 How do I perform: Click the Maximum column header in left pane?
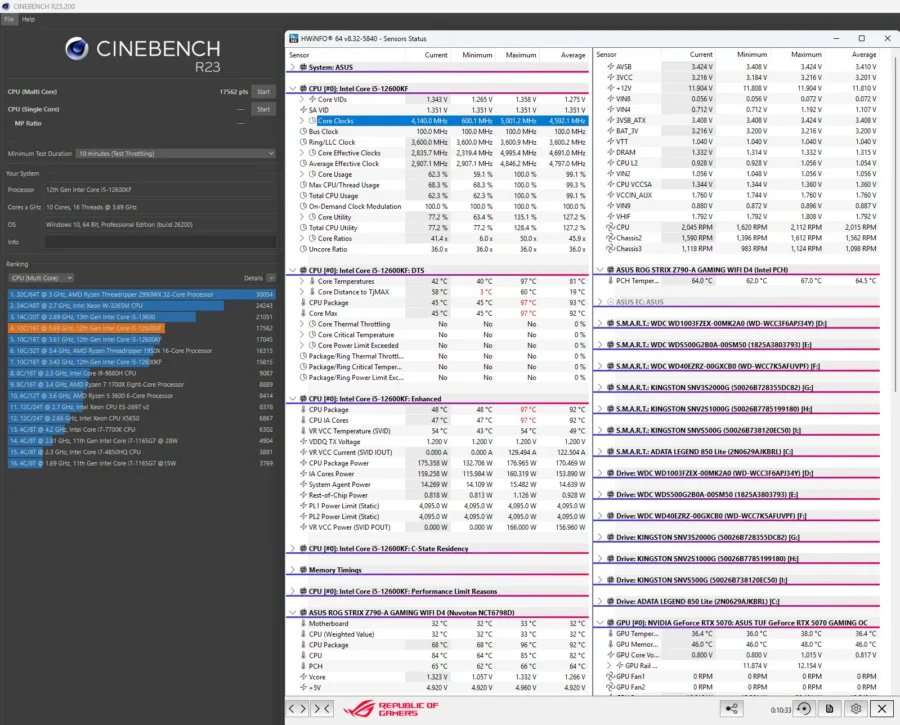point(521,55)
